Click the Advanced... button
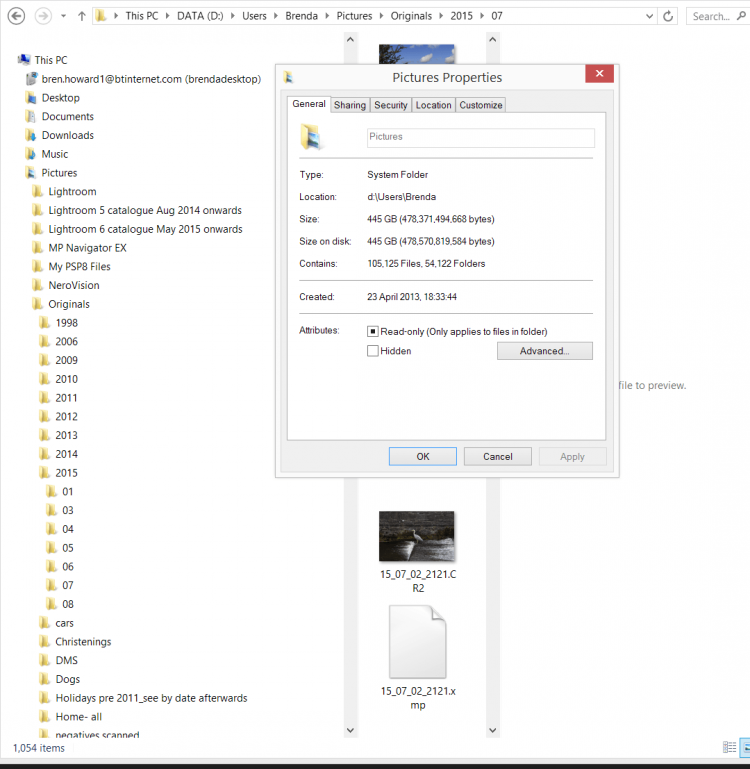This screenshot has width=750, height=769. coord(544,351)
